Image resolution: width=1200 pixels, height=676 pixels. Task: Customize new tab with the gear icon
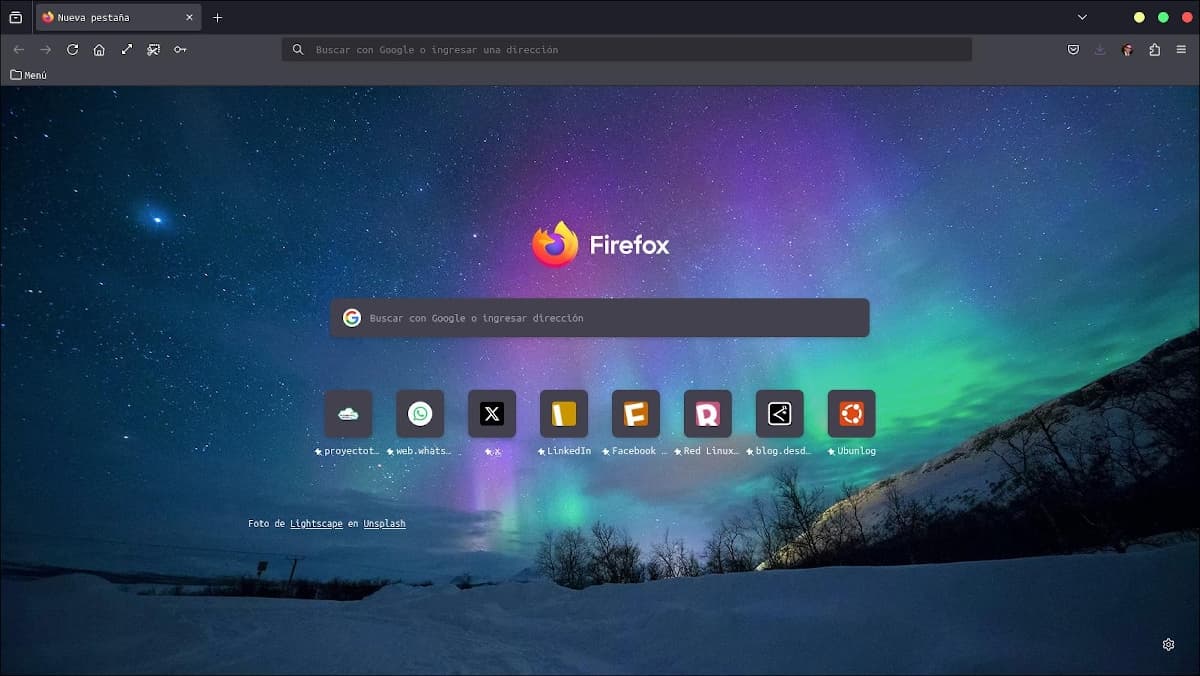(1168, 645)
